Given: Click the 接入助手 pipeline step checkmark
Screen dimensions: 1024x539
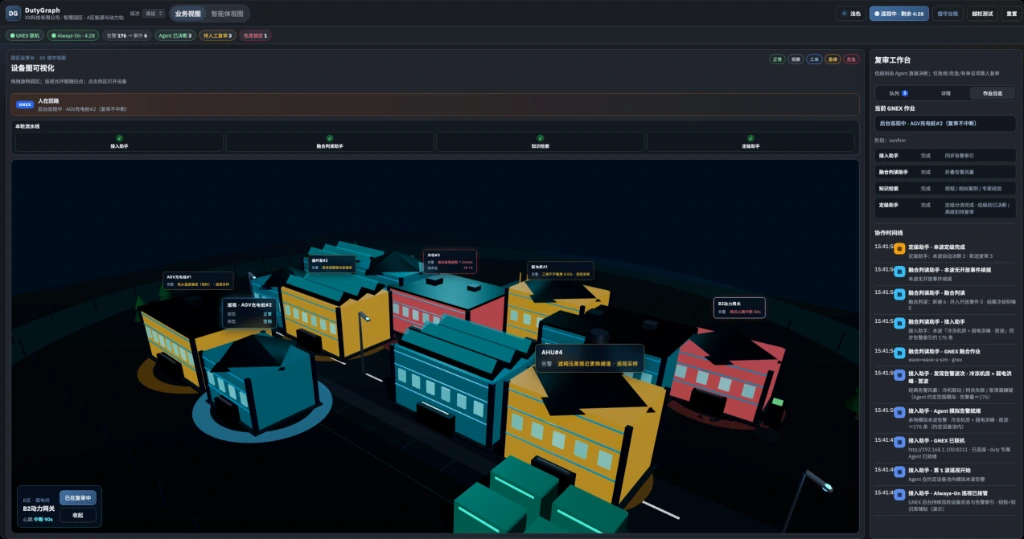Looking at the screenshot, I should pyautogui.click(x=119, y=138).
